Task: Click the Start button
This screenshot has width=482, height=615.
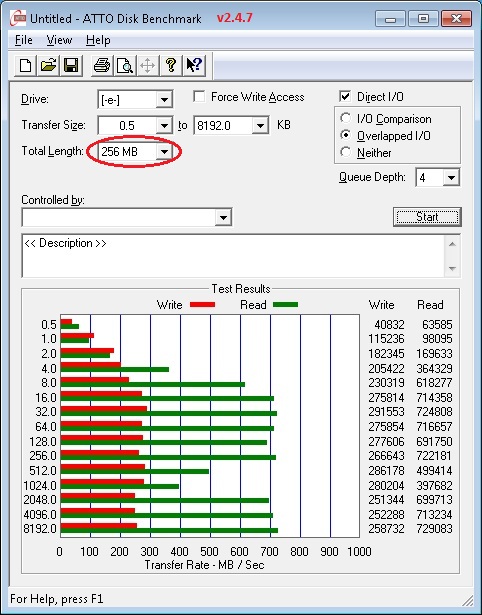Action: pos(427,217)
